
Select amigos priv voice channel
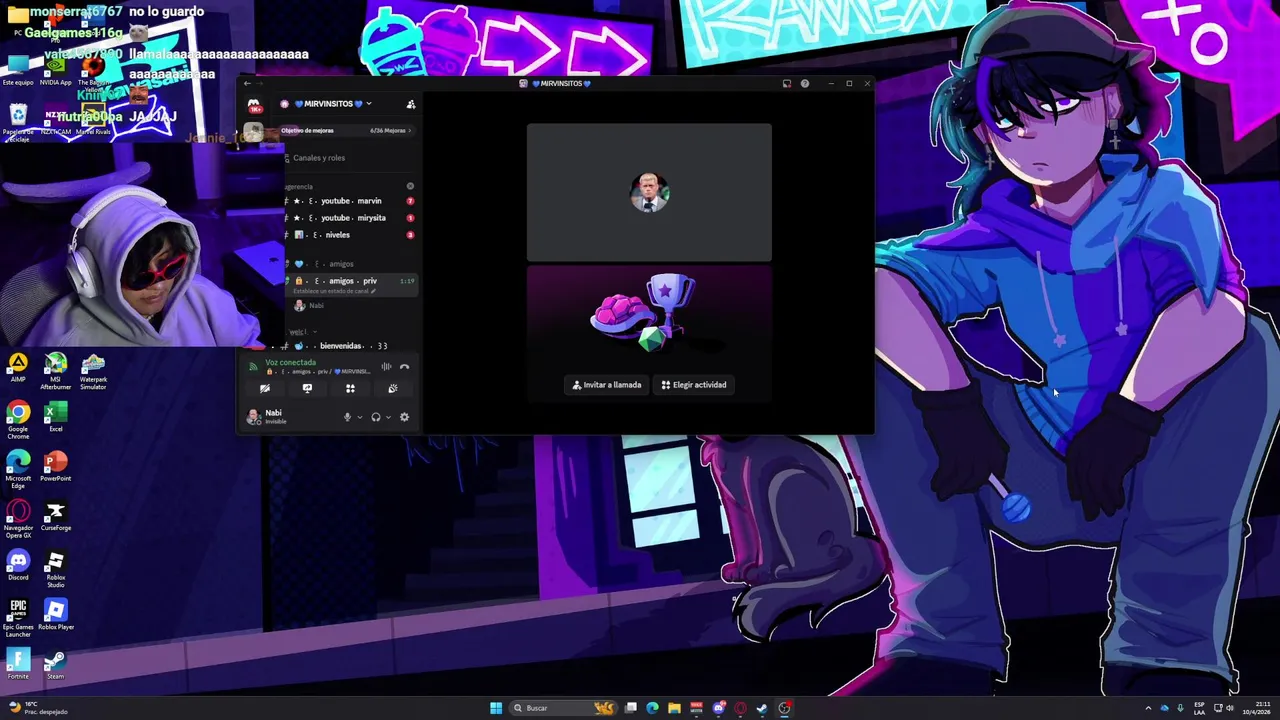coord(350,281)
